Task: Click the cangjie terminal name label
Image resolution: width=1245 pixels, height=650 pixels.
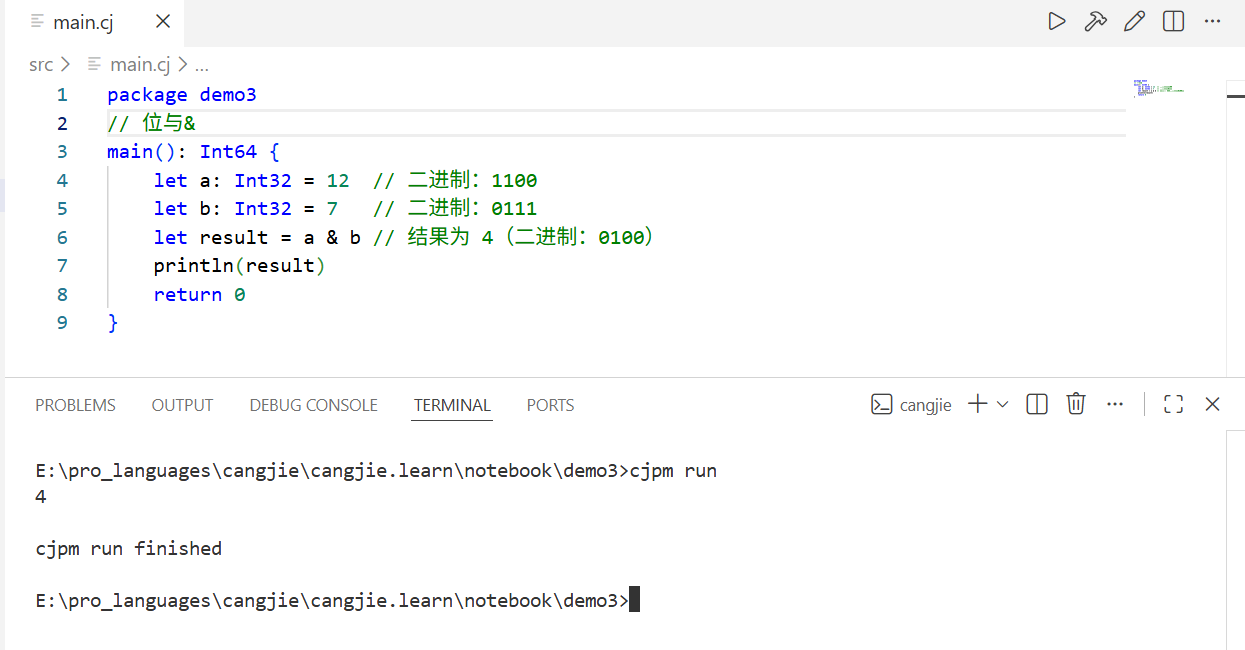Action: pyautogui.click(x=926, y=405)
